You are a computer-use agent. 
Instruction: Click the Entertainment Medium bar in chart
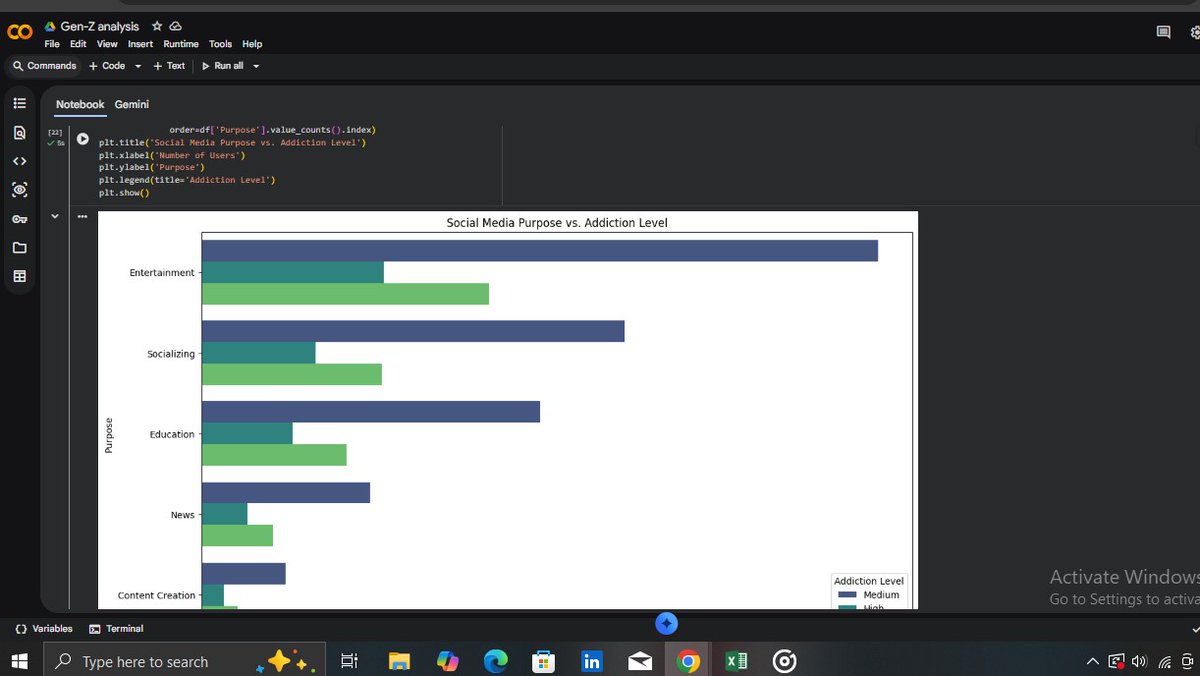coord(540,251)
